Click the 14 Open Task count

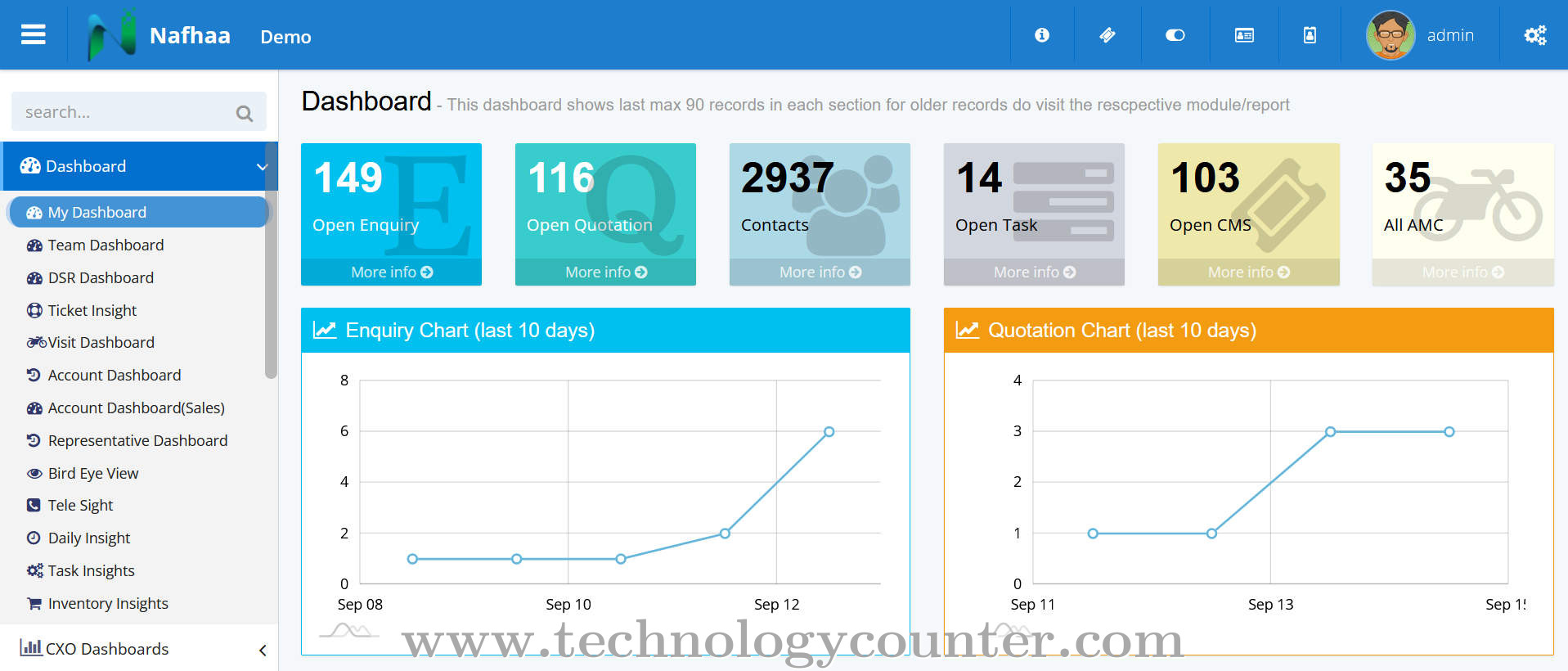[979, 178]
